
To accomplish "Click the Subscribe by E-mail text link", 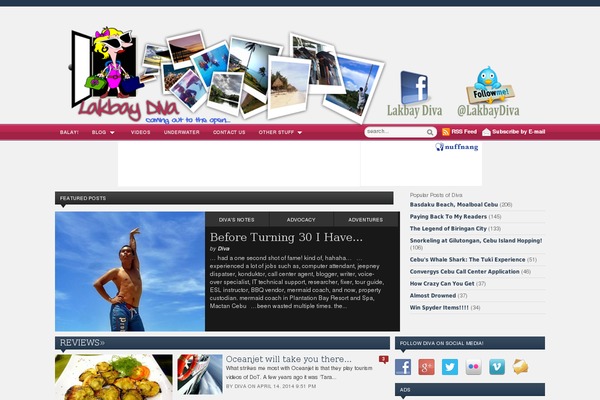I will pos(518,132).
